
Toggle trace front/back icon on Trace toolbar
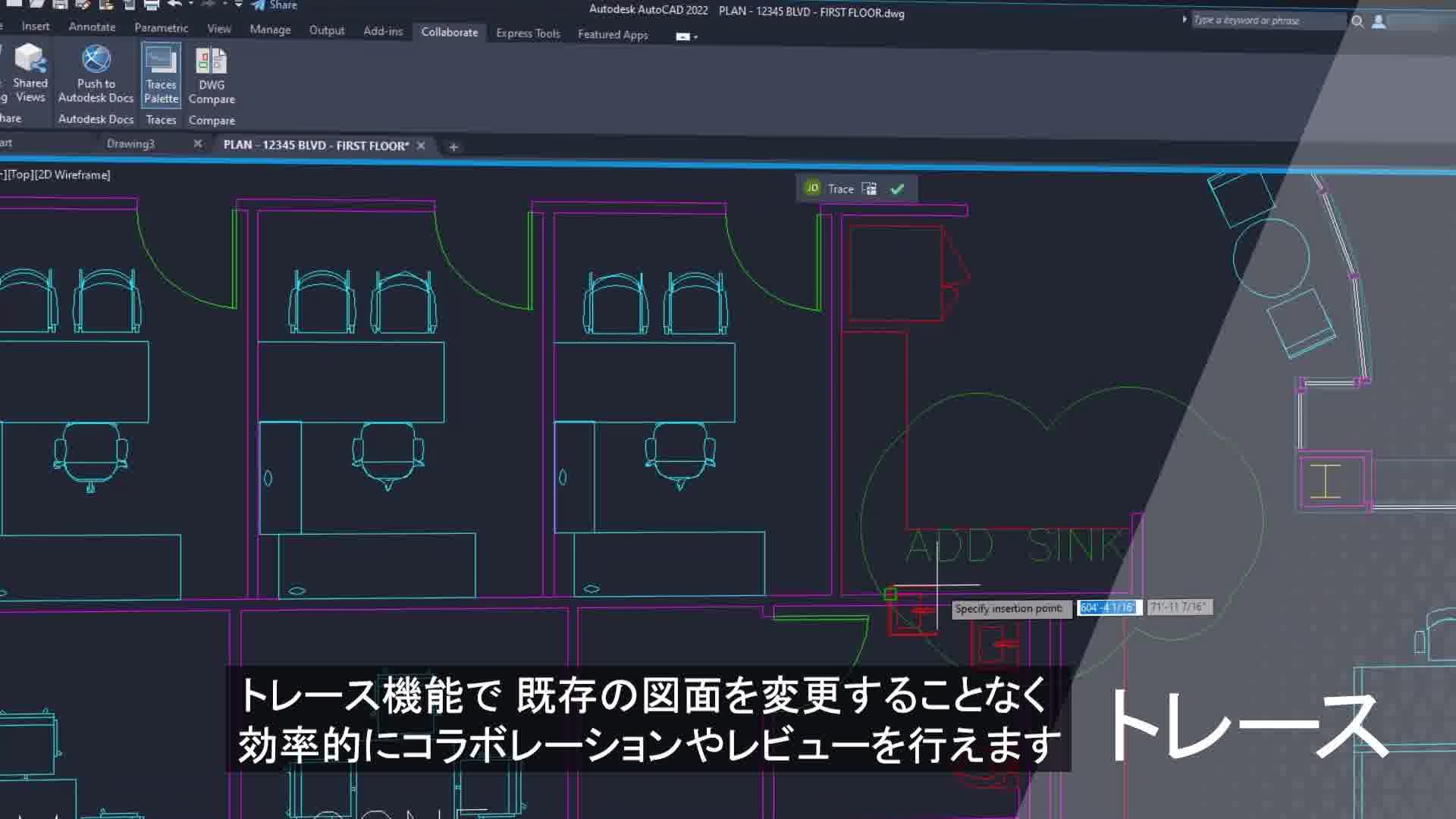point(869,189)
